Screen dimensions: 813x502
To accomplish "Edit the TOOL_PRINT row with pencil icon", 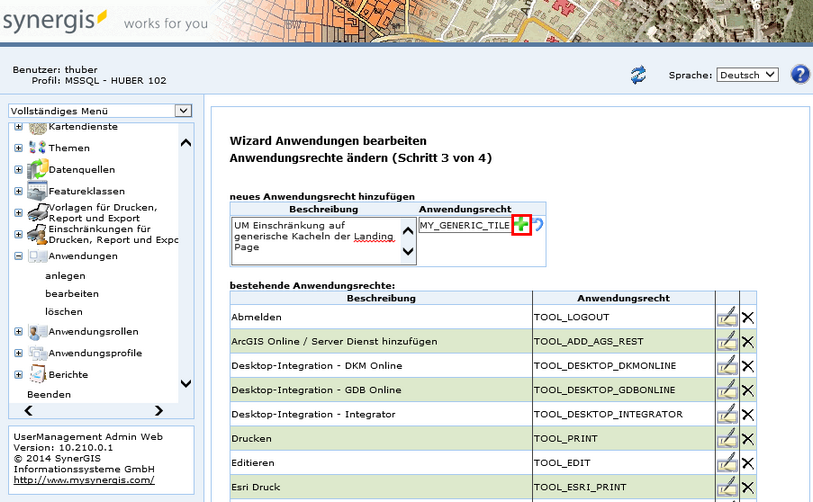I will [727, 439].
